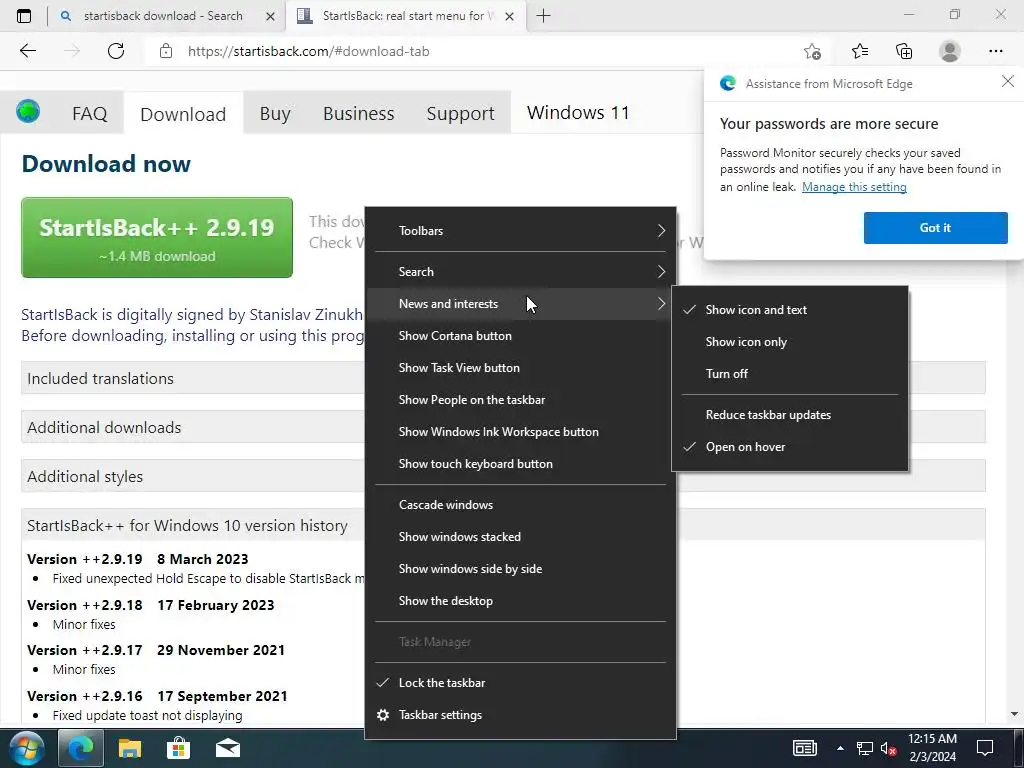Open the Collections icon in Edge toolbar
This screenshot has height=768, width=1024.
tap(904, 51)
